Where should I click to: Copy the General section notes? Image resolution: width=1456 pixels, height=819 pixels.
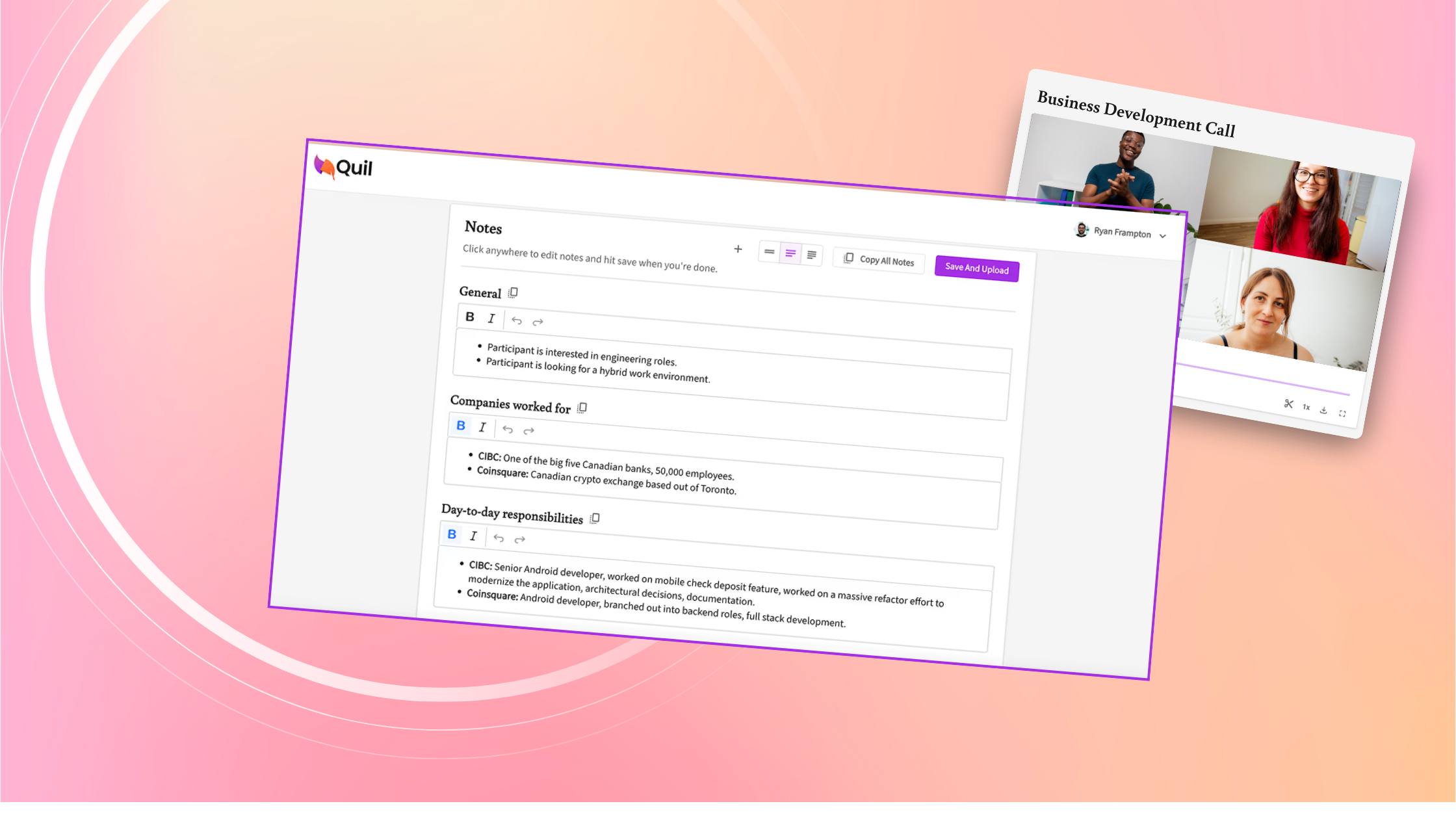tap(513, 292)
